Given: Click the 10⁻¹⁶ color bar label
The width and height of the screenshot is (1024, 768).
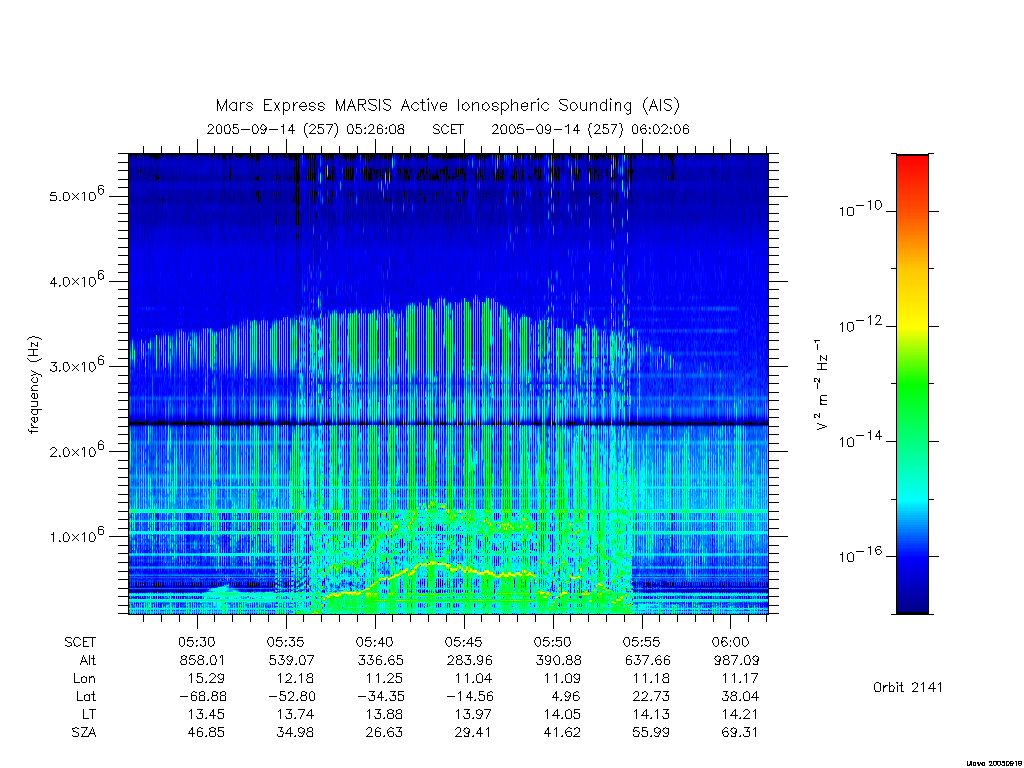Looking at the screenshot, I should point(860,554).
